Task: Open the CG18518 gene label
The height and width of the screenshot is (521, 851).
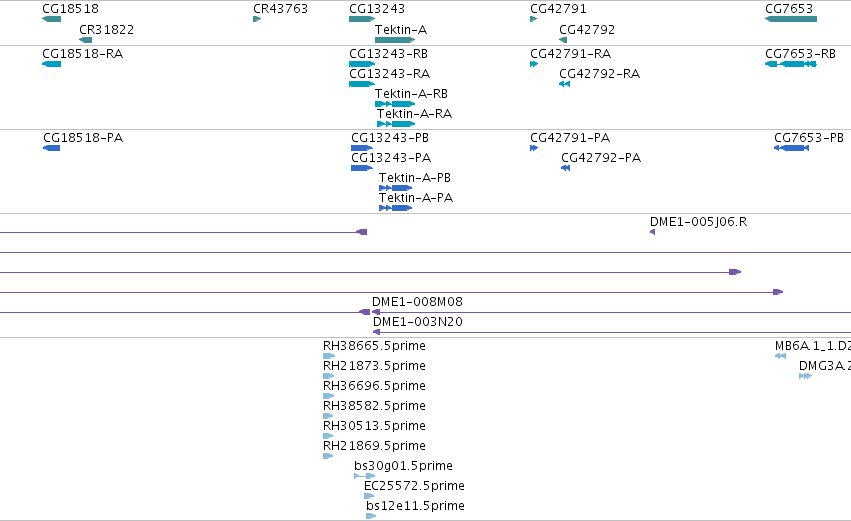Action: pos(71,9)
